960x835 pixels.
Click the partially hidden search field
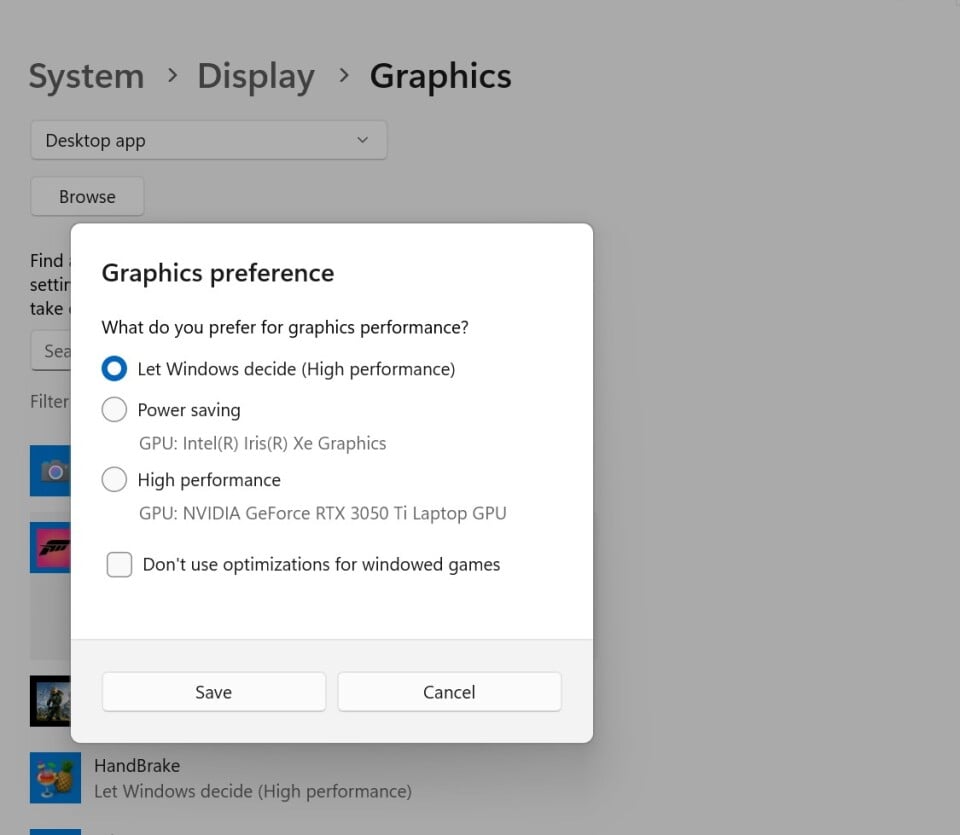tap(52, 351)
